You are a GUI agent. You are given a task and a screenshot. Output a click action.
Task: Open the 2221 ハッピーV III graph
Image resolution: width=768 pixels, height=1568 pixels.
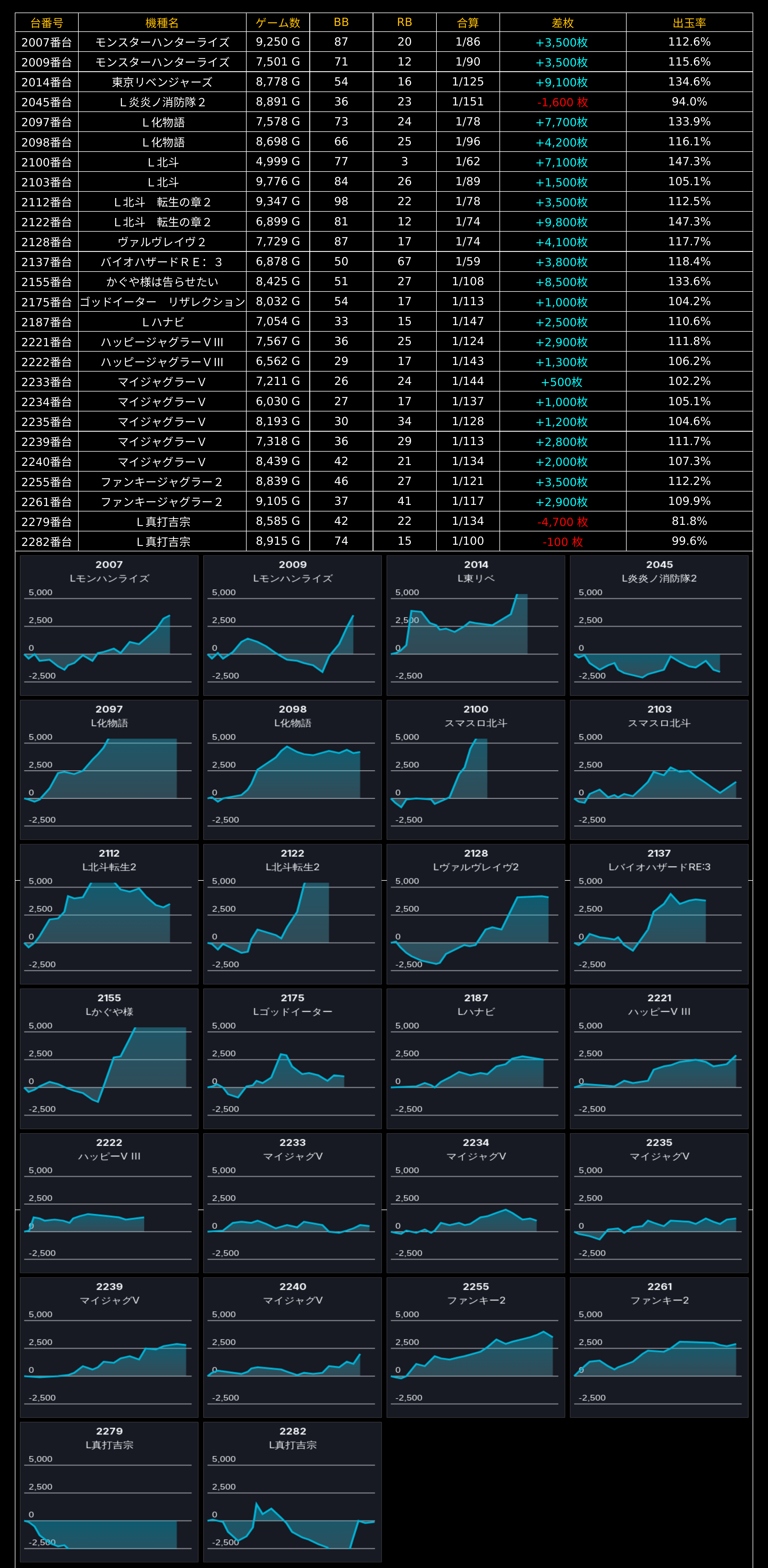[659, 1059]
